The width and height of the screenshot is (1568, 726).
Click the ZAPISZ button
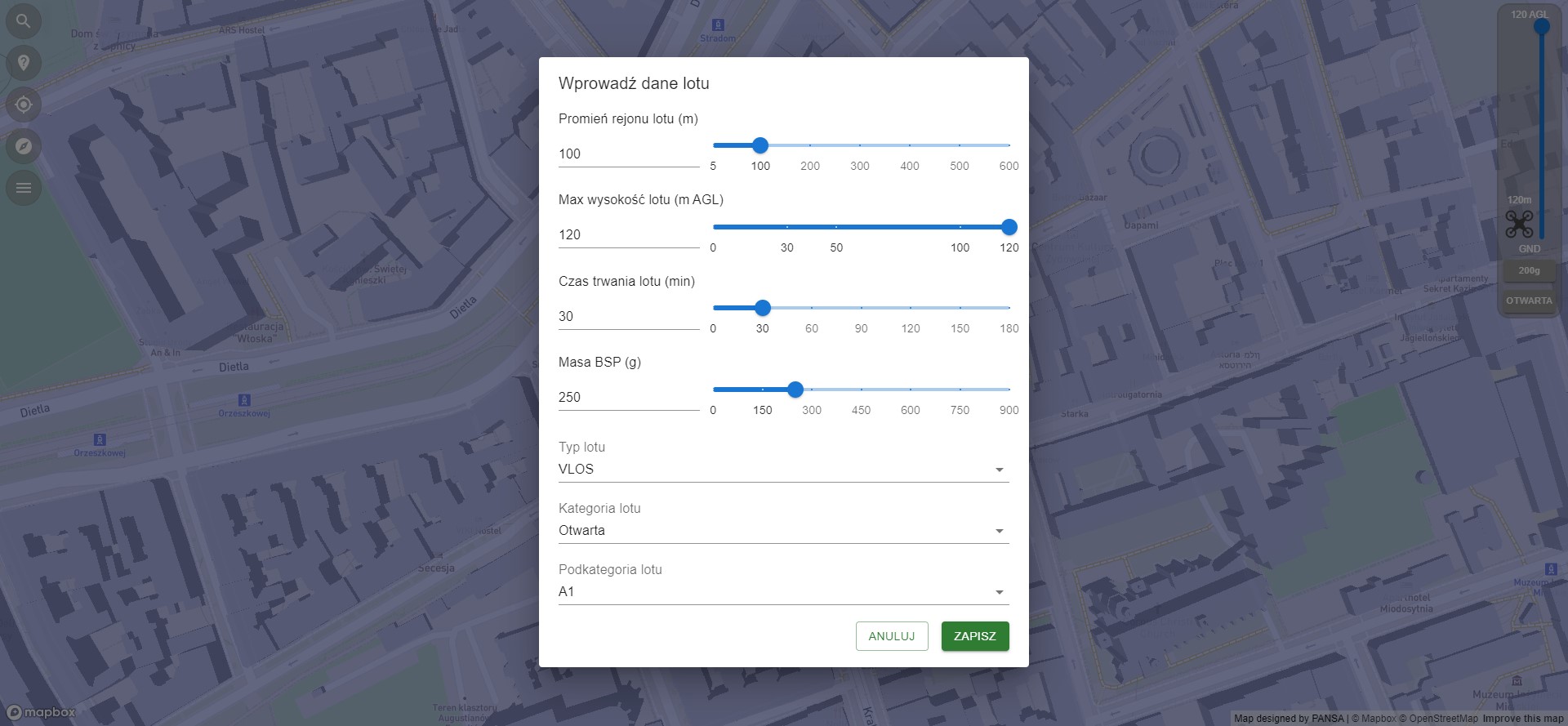pyautogui.click(x=975, y=636)
